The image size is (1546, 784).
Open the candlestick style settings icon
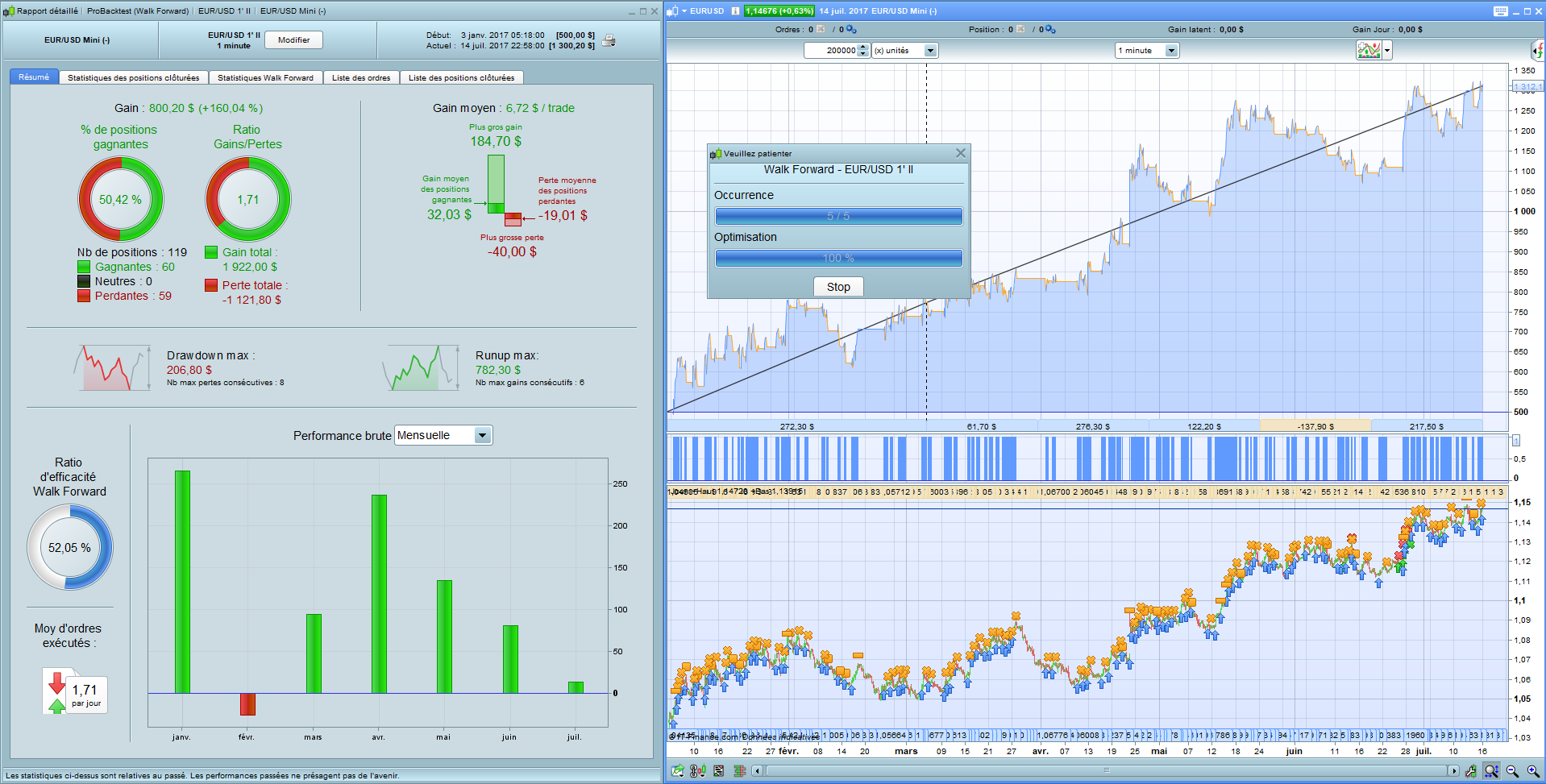[x=698, y=771]
